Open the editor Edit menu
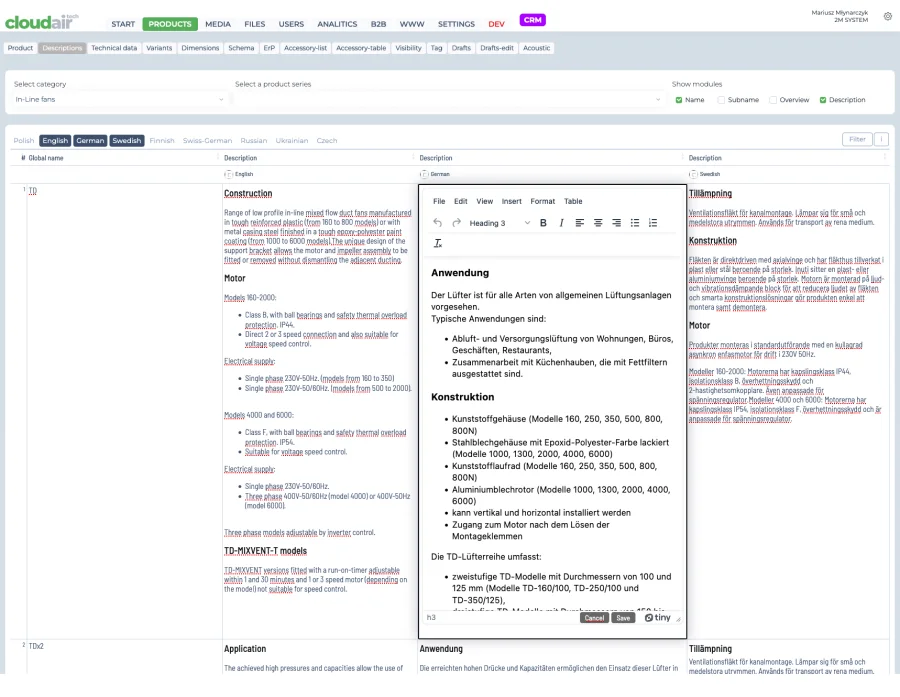900x697 pixels. pyautogui.click(x=460, y=202)
